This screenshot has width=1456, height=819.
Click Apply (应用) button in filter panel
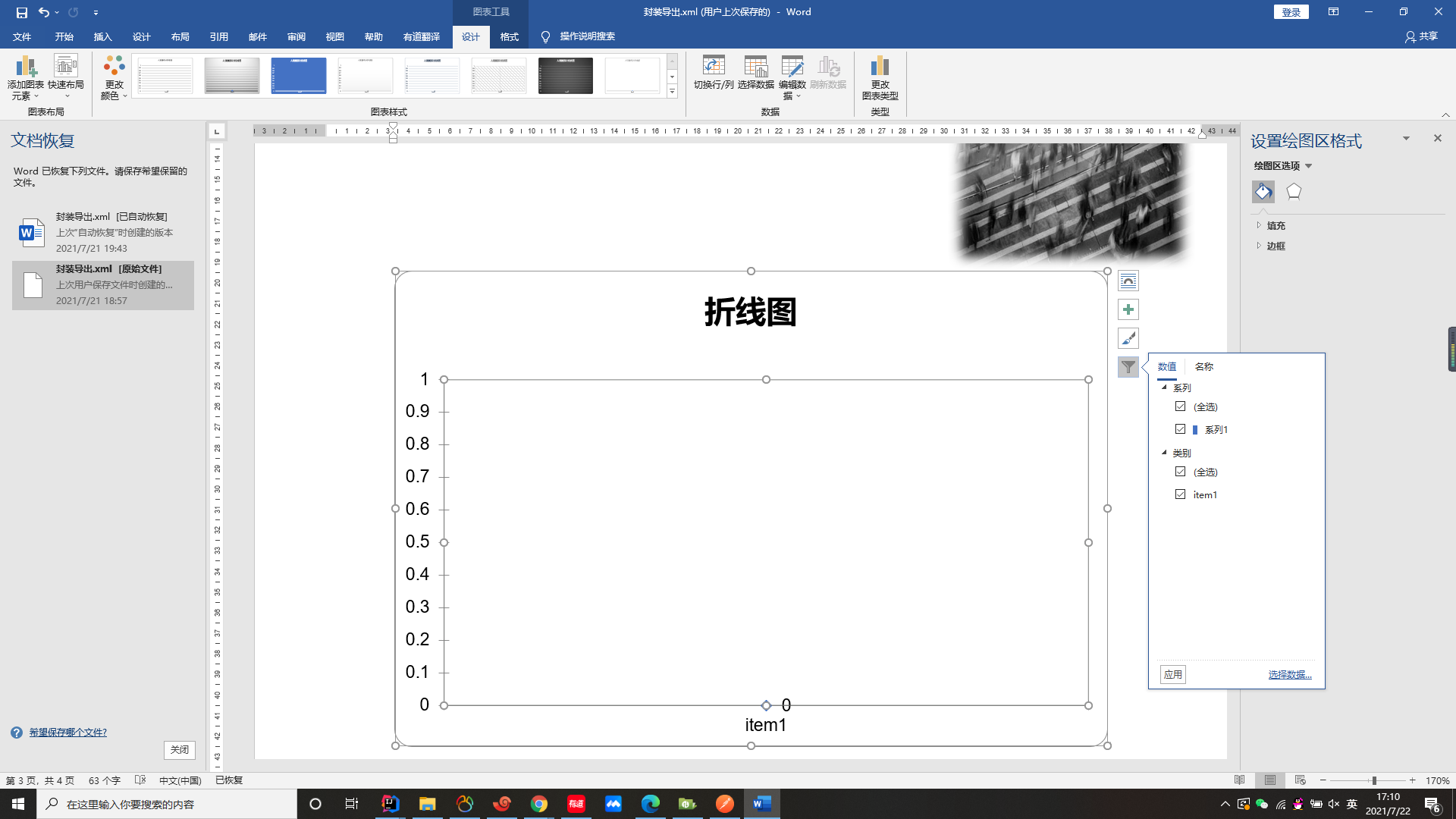(x=1173, y=675)
